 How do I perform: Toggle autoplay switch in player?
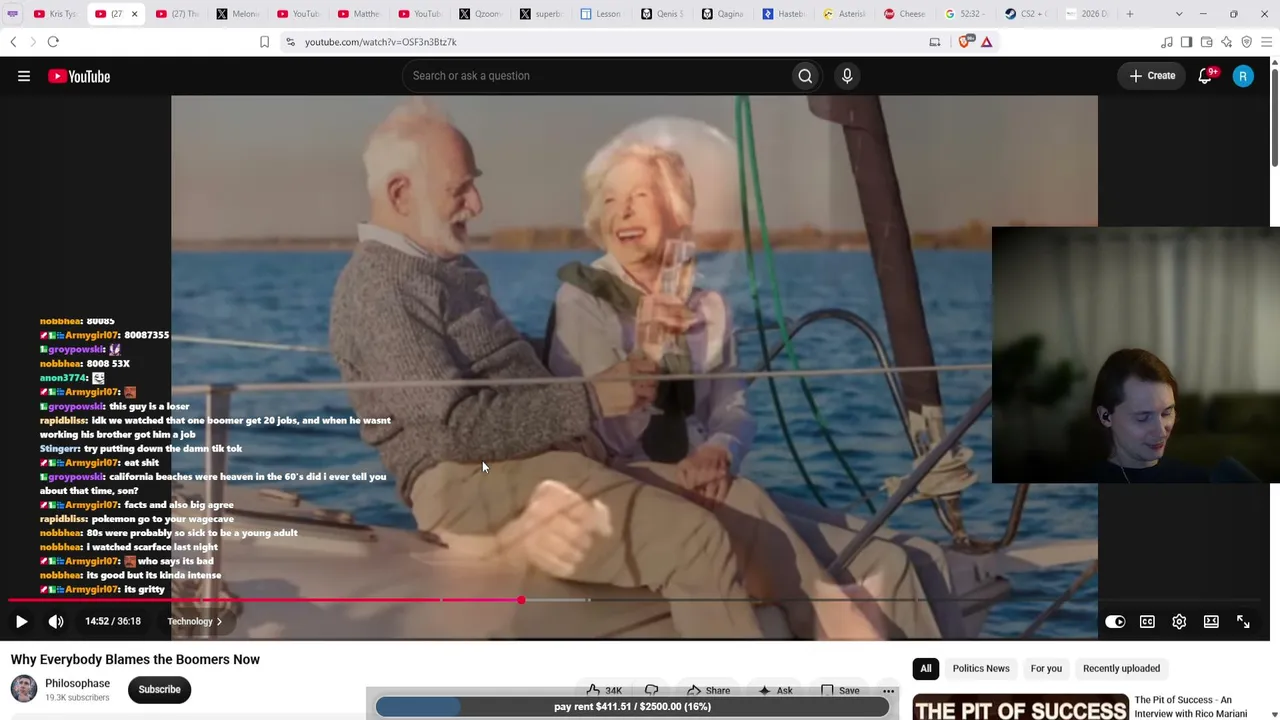coord(1115,622)
